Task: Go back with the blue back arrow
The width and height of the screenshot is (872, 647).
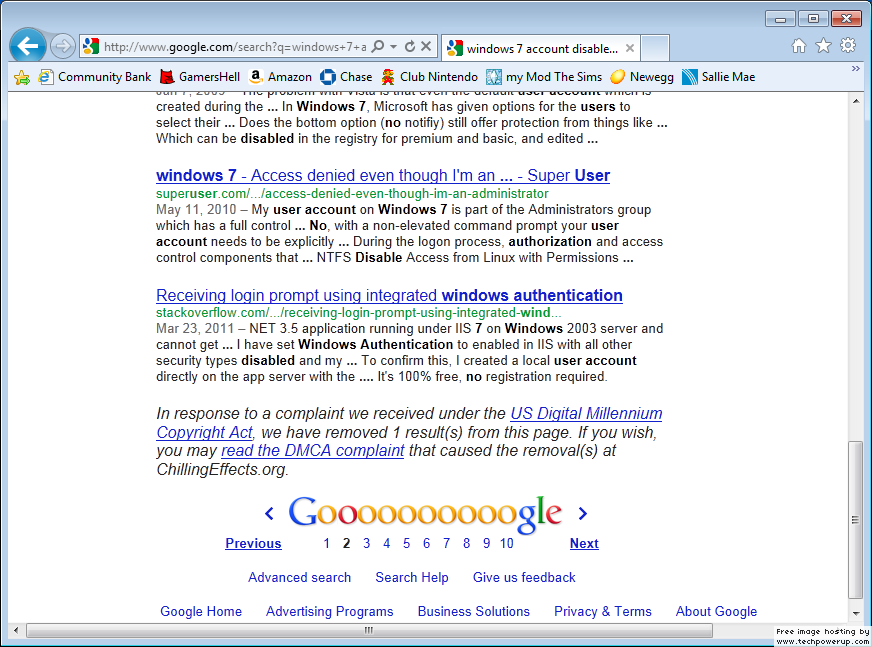Action: [x=27, y=46]
